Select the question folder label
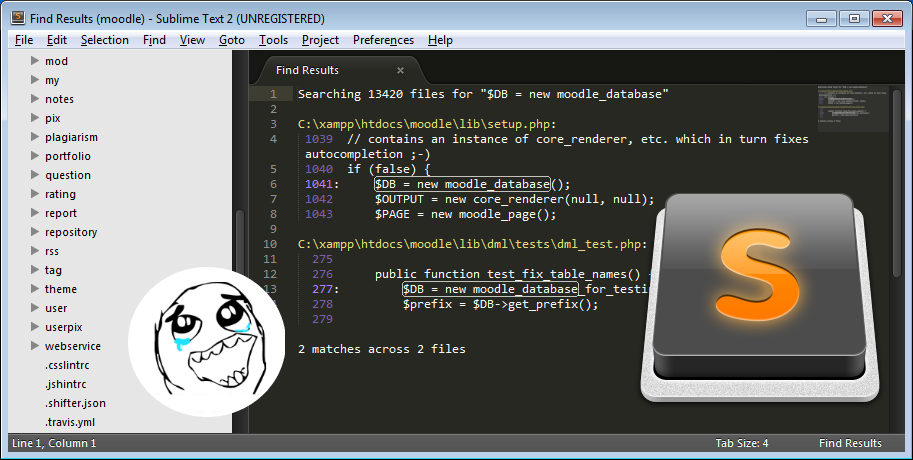This screenshot has height=460, width=913. (68, 175)
